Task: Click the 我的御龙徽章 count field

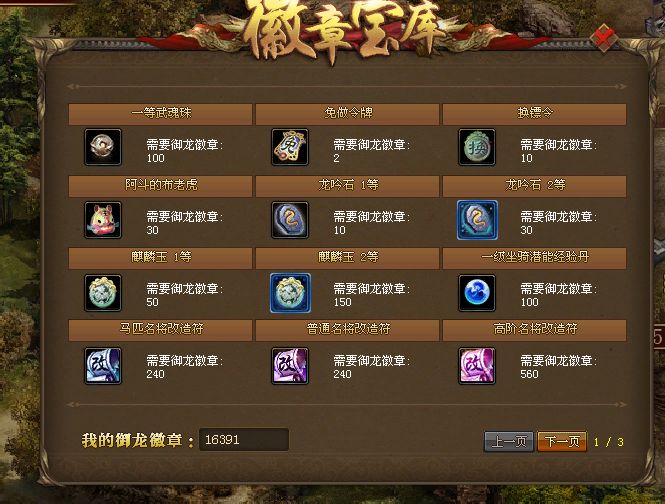Action: [244, 440]
